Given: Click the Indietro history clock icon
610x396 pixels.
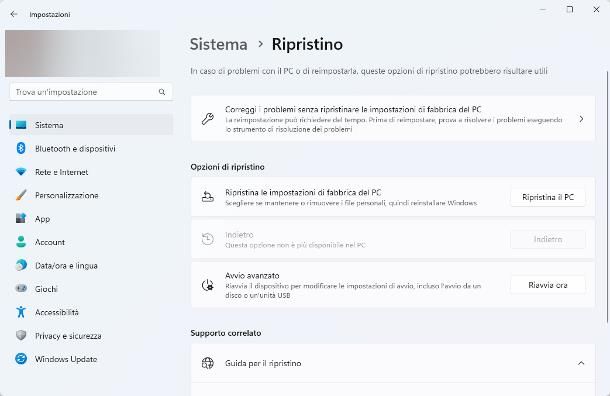Looking at the screenshot, I should click(208, 239).
